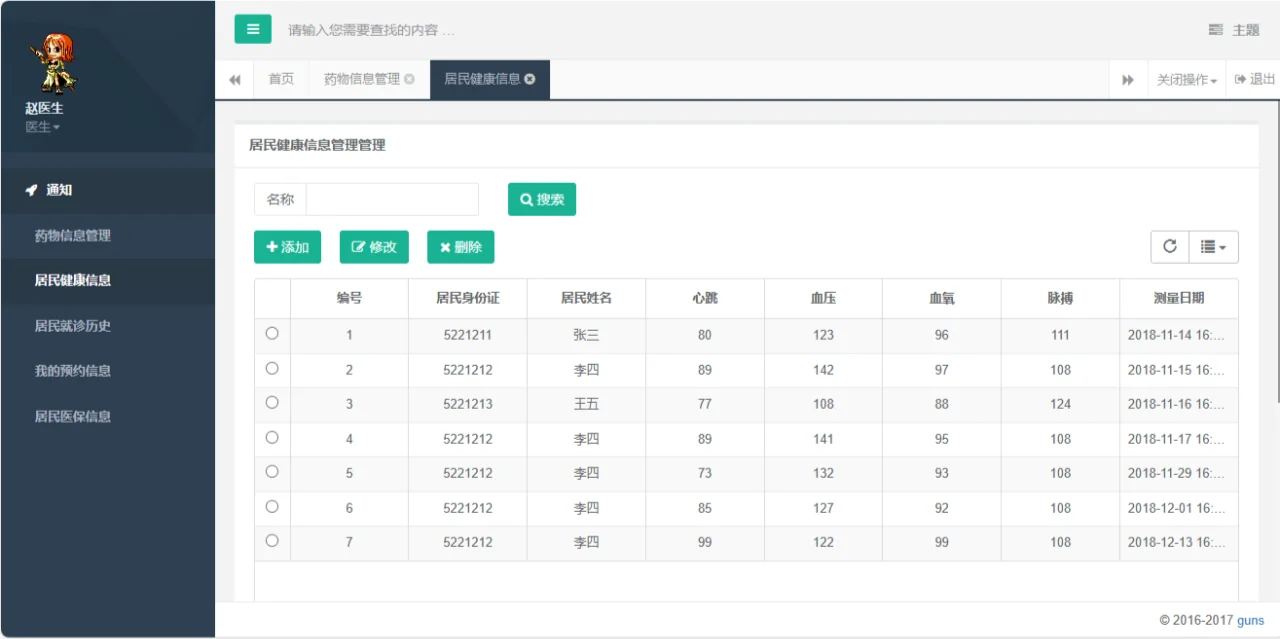The image size is (1280, 639).
Task: Click the green hamburger menu toggle button
Action: coord(253,29)
